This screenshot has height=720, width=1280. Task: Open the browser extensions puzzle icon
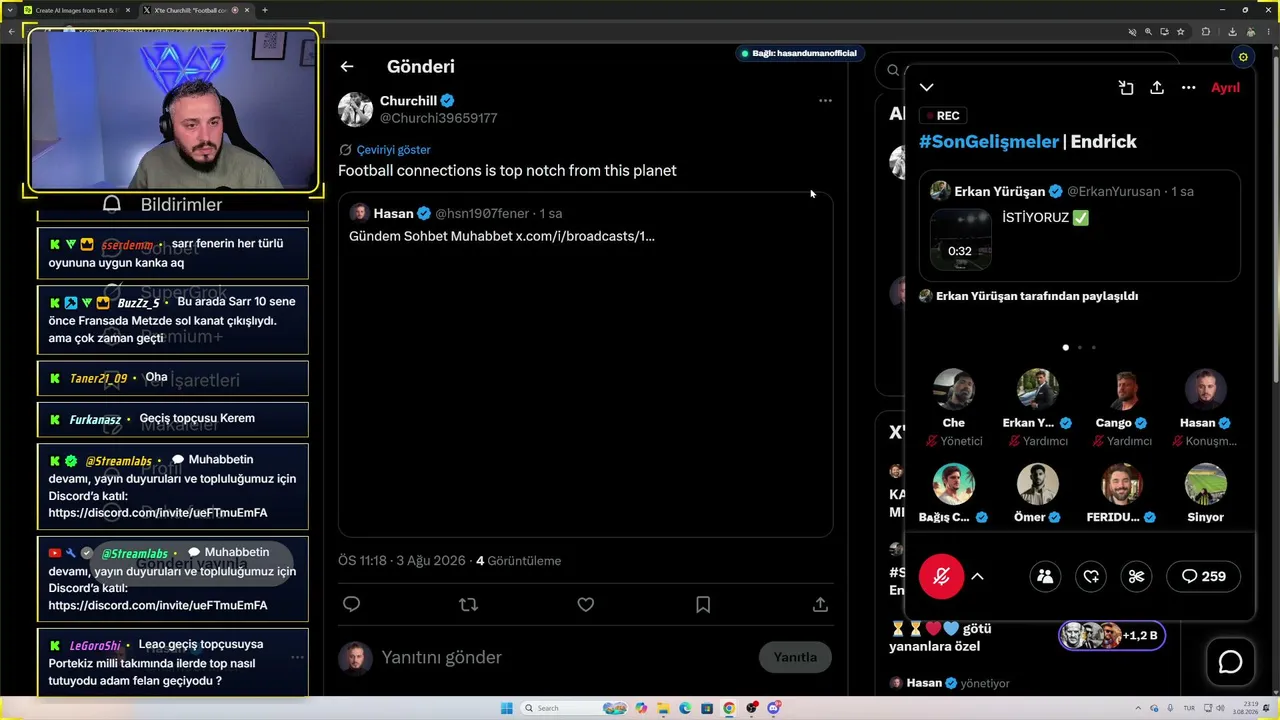coord(1206,32)
